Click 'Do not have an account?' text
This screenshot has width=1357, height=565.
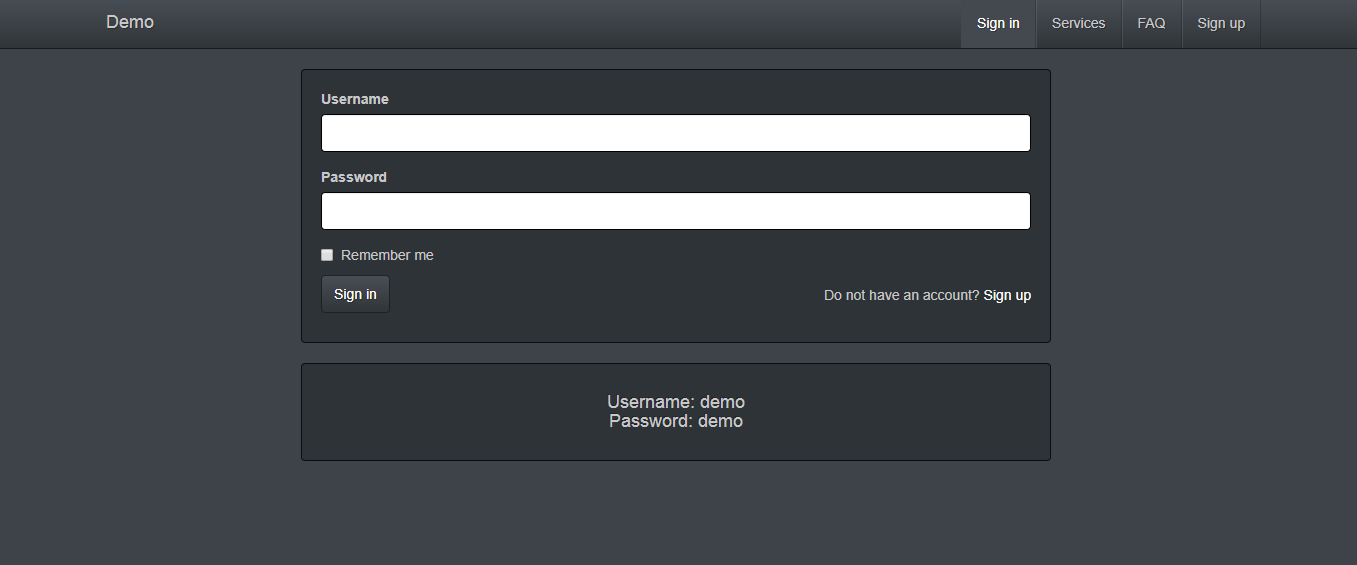click(901, 295)
